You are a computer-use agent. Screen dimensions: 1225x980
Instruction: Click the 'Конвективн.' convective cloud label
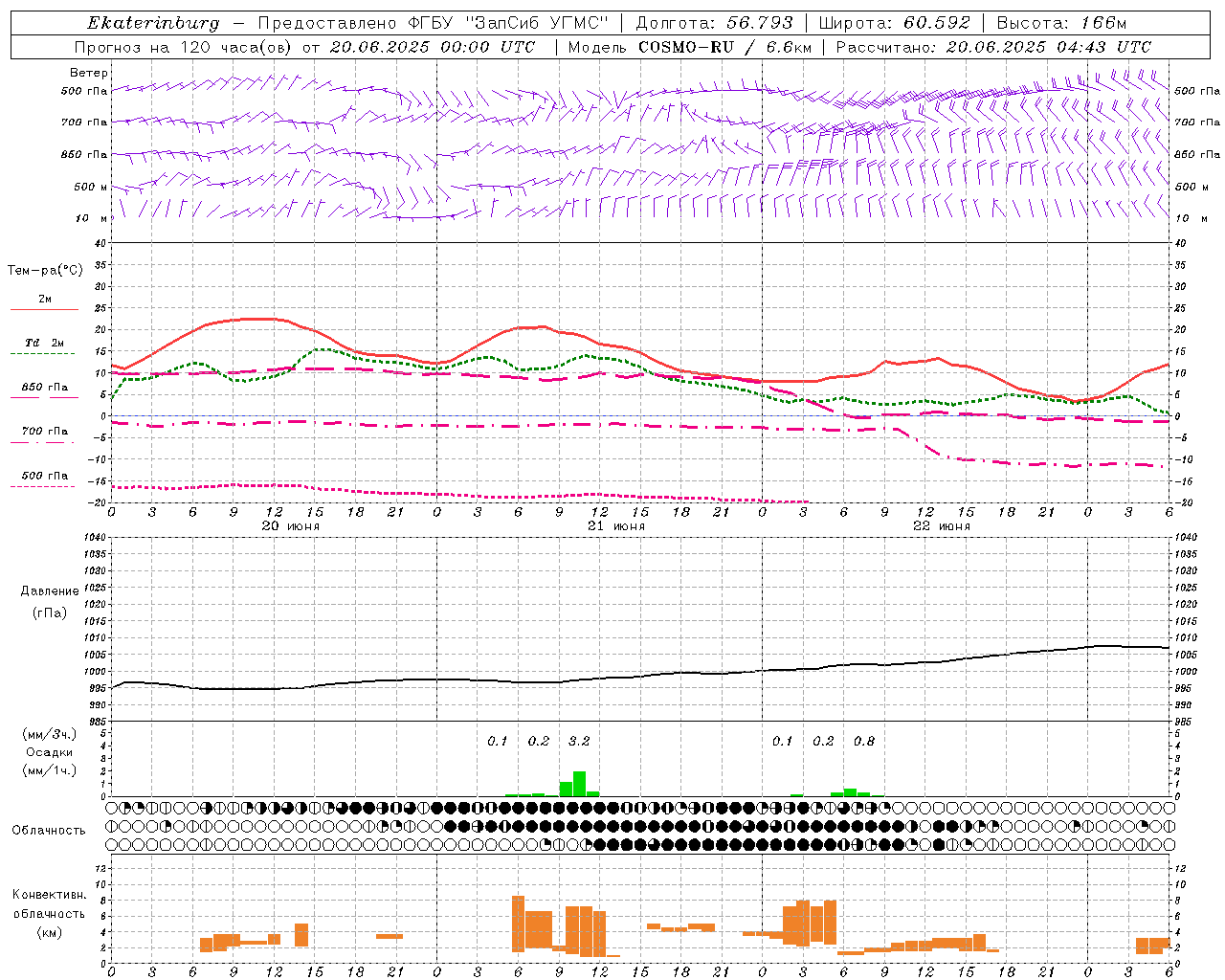click(50, 895)
